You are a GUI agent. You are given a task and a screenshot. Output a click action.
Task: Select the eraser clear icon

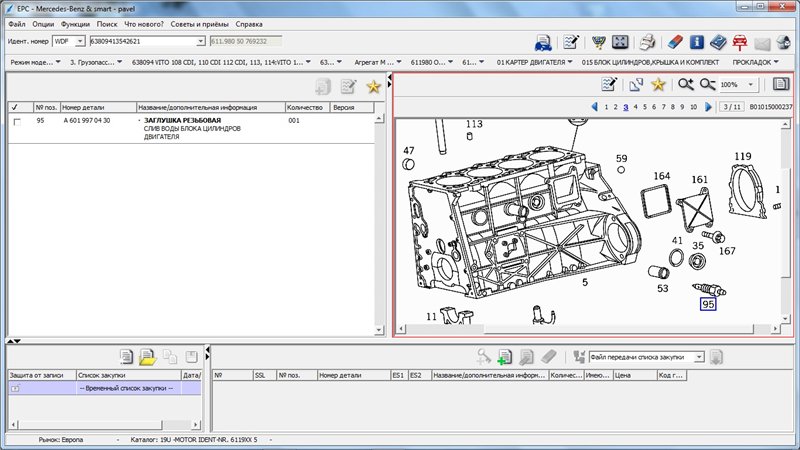674,42
